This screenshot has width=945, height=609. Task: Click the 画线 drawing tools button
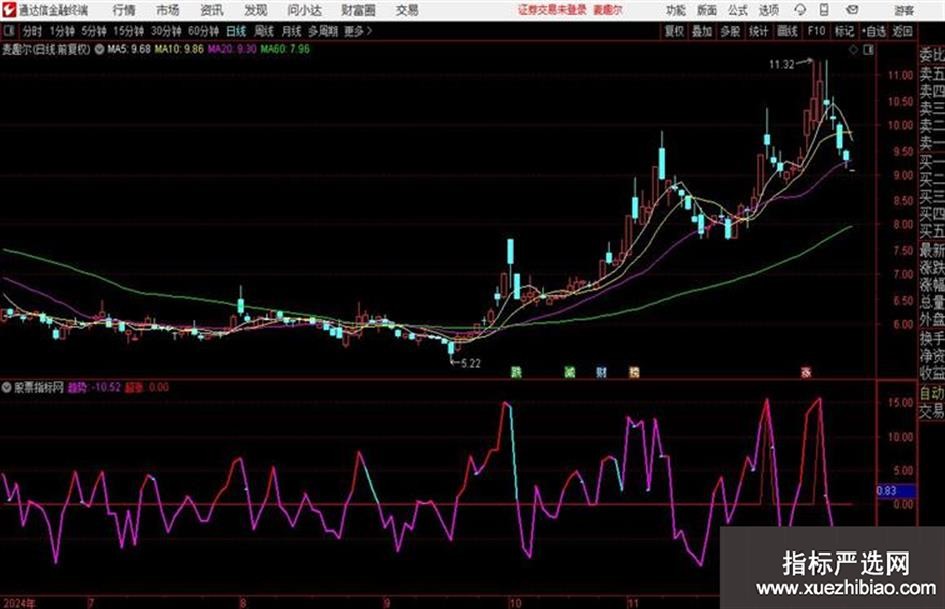[788, 31]
